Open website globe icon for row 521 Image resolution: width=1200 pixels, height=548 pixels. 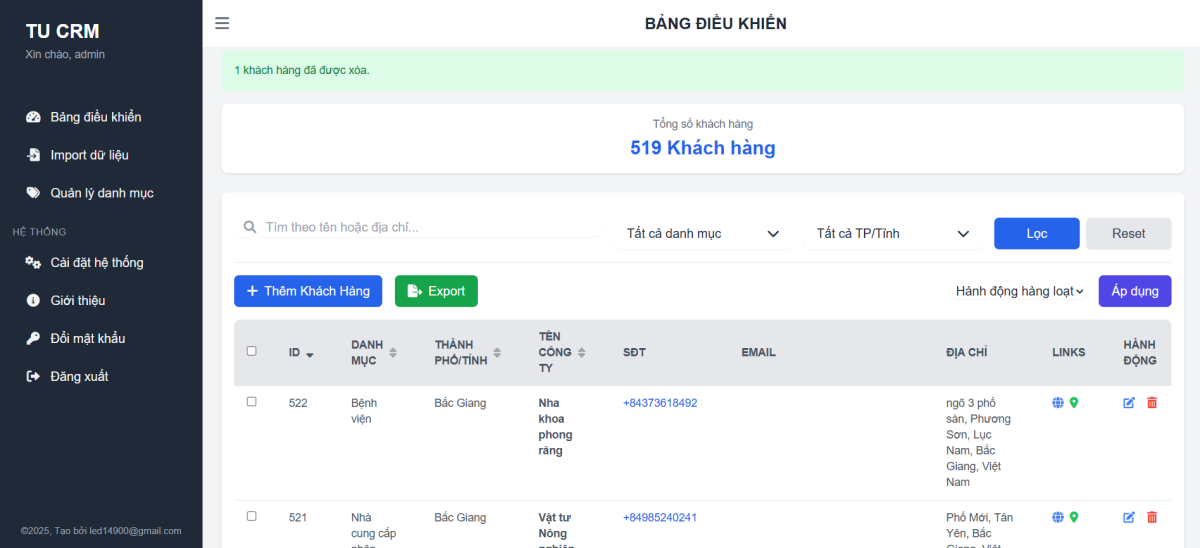point(1058,518)
